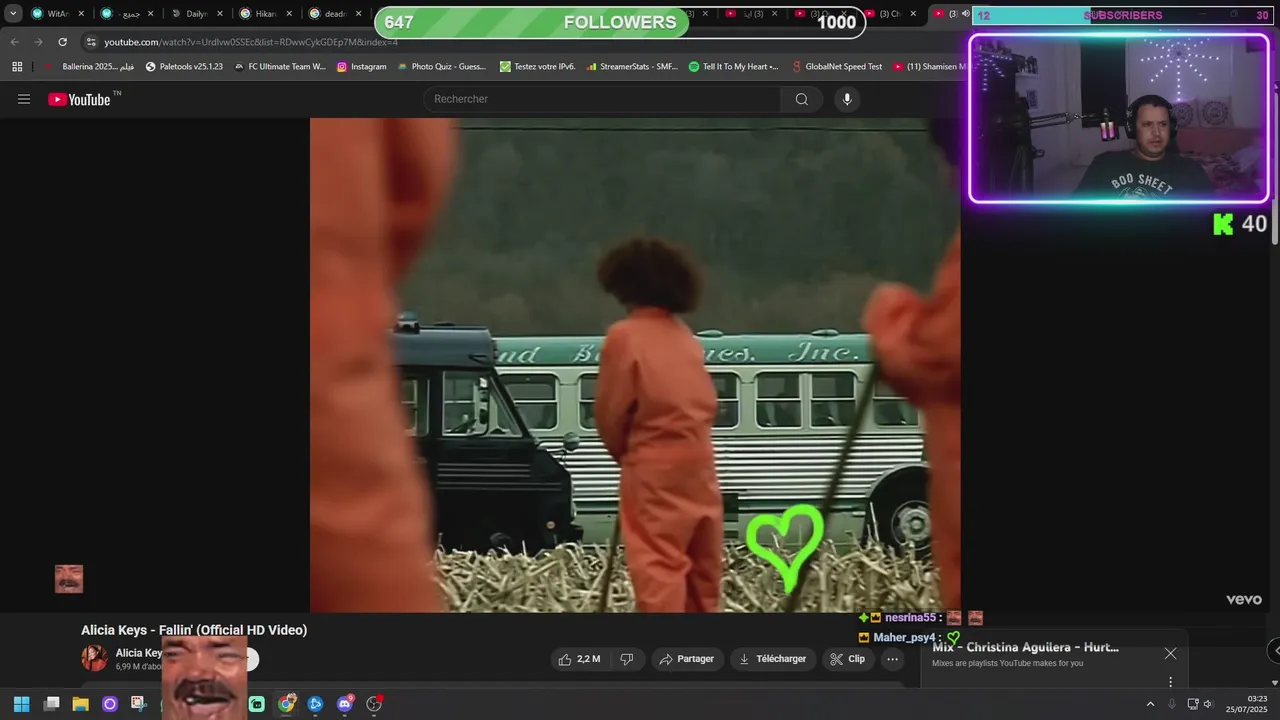Open the Tell It To My Heart bookmark

733,67
